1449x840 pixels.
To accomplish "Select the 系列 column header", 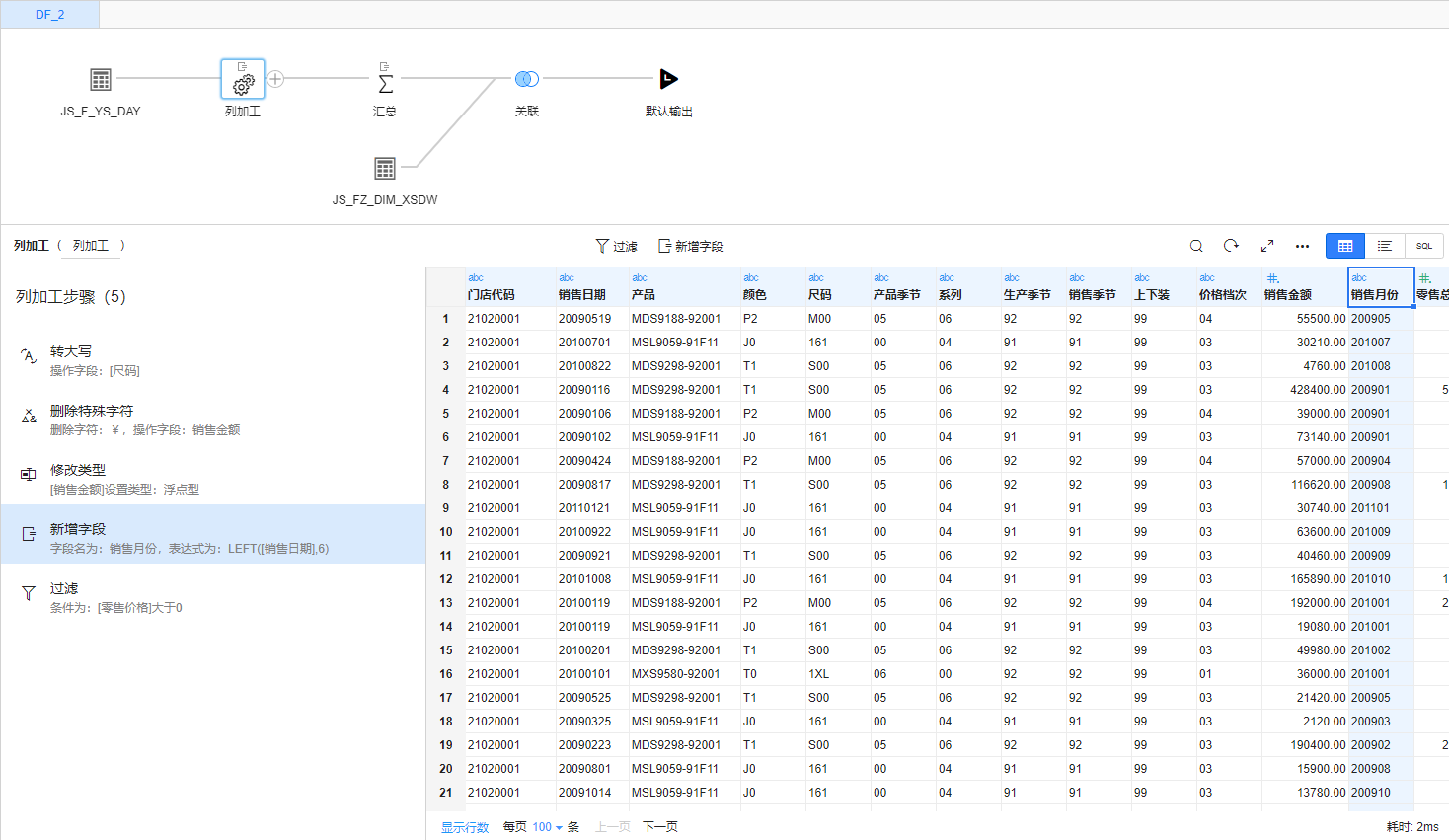I will click(x=968, y=287).
